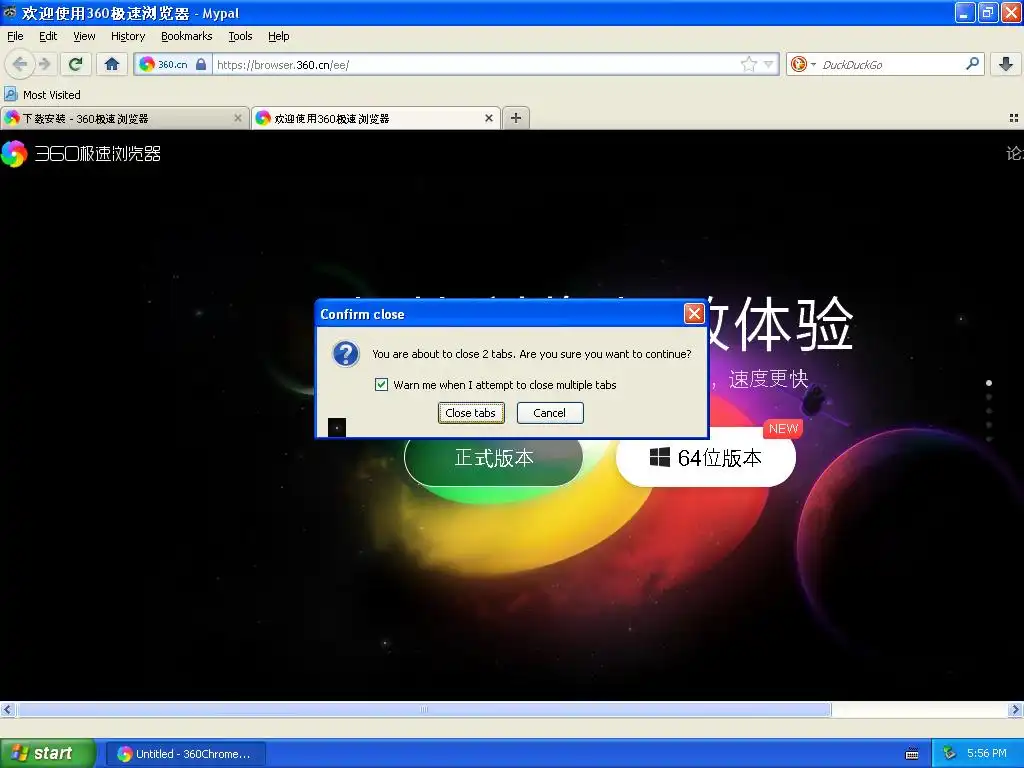Open the tab groups grid icon
This screenshot has height=768, width=1024.
(x=1014, y=118)
